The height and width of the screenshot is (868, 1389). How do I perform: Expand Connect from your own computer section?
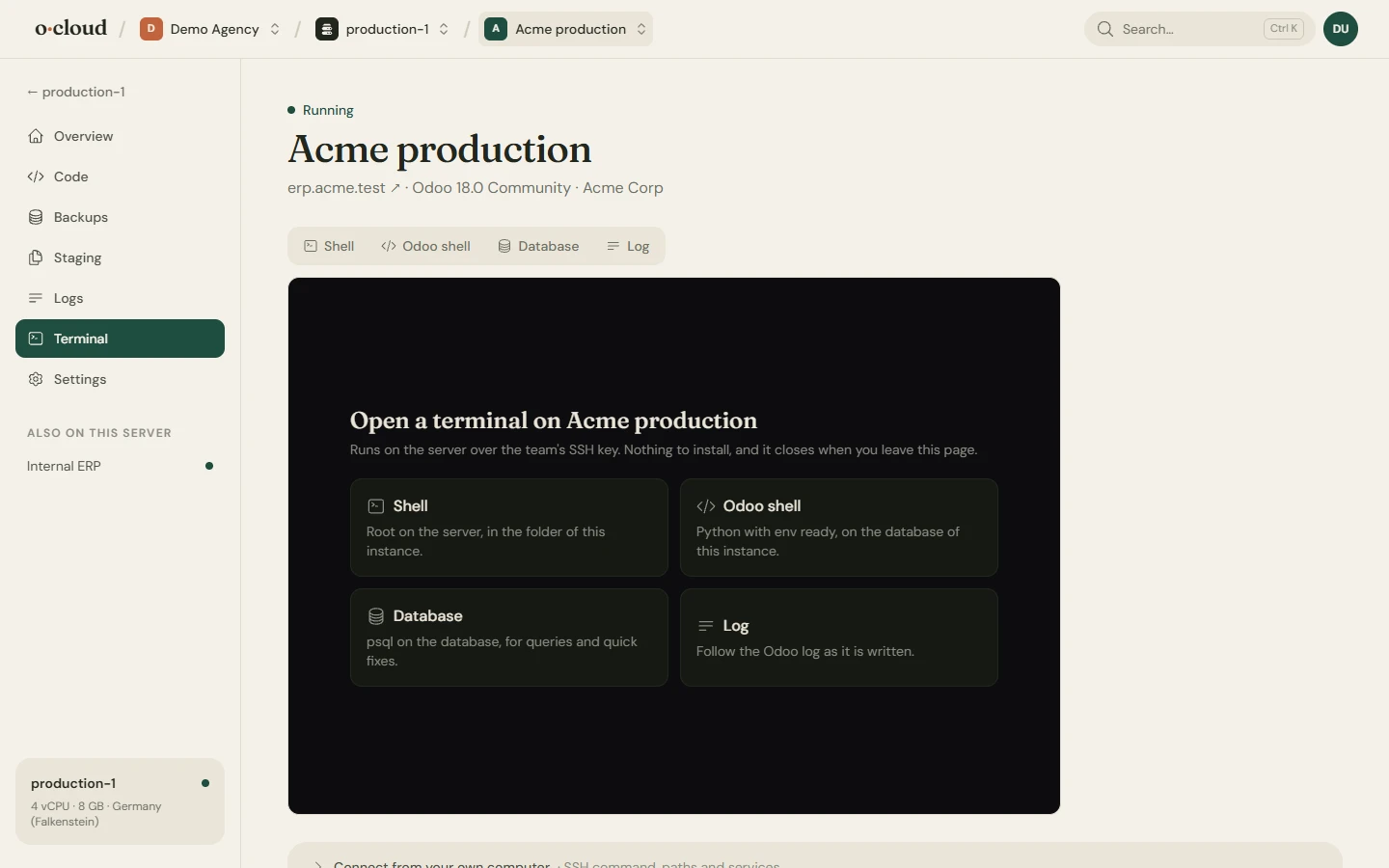[x=815, y=857]
